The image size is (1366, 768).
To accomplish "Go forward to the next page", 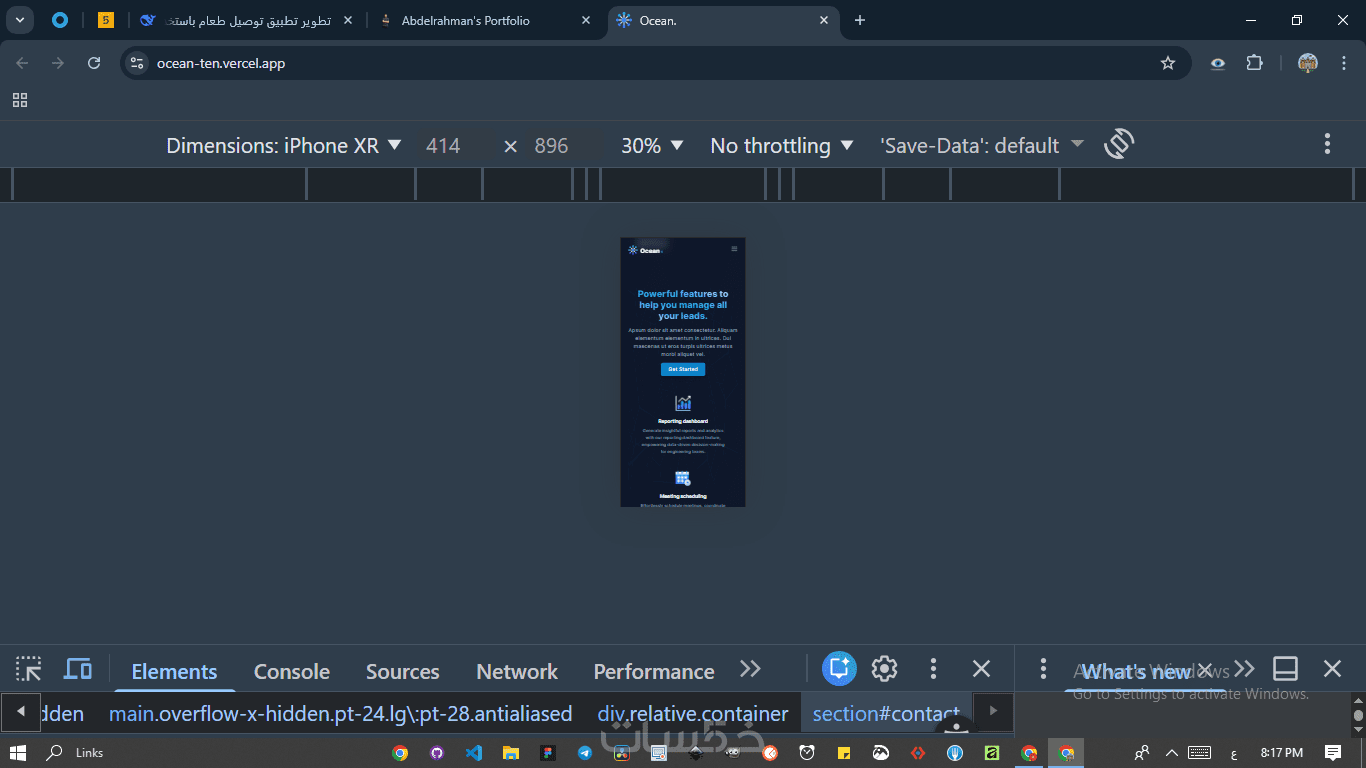I will [x=58, y=63].
